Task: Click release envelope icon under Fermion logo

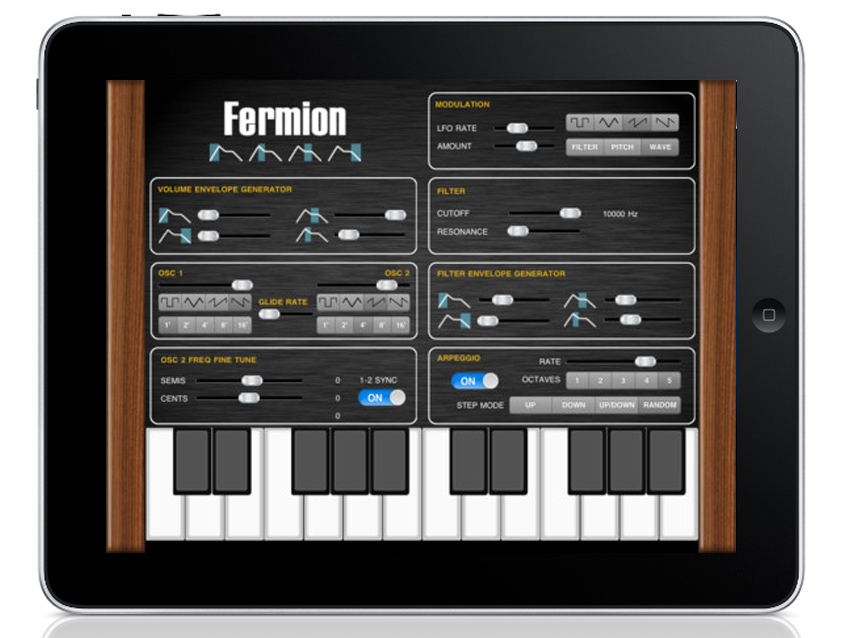Action: [344, 153]
